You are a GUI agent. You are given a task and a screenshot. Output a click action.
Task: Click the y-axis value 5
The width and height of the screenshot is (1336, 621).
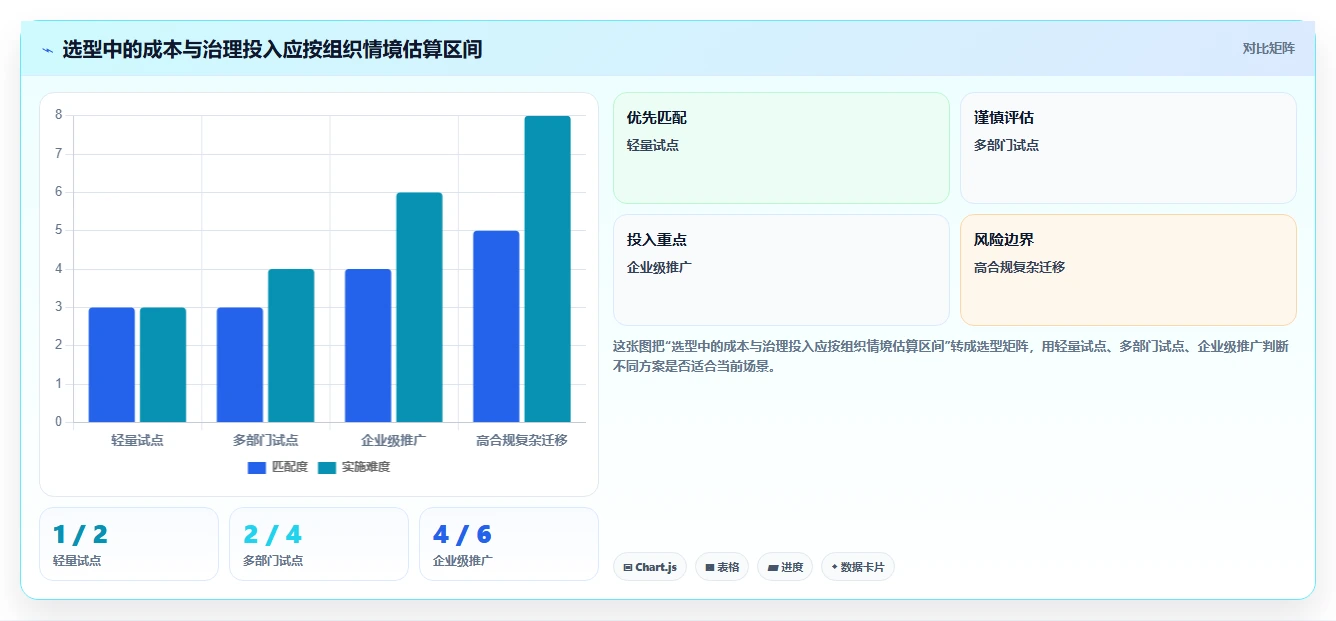click(x=59, y=230)
